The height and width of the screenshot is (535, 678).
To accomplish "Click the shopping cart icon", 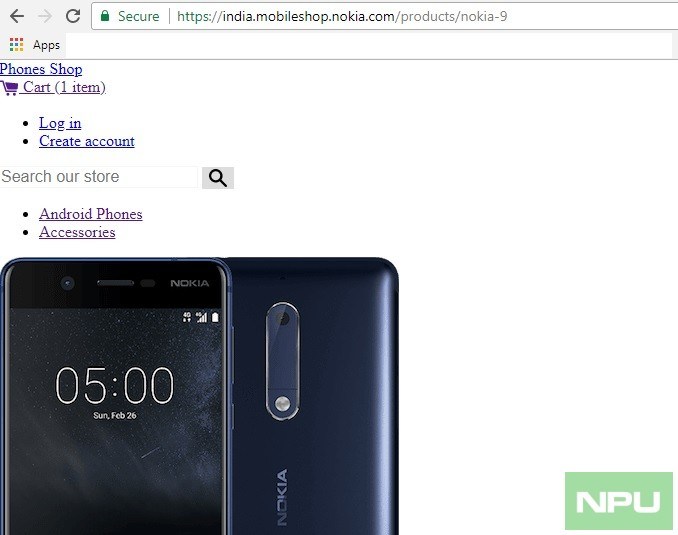I will [9, 88].
